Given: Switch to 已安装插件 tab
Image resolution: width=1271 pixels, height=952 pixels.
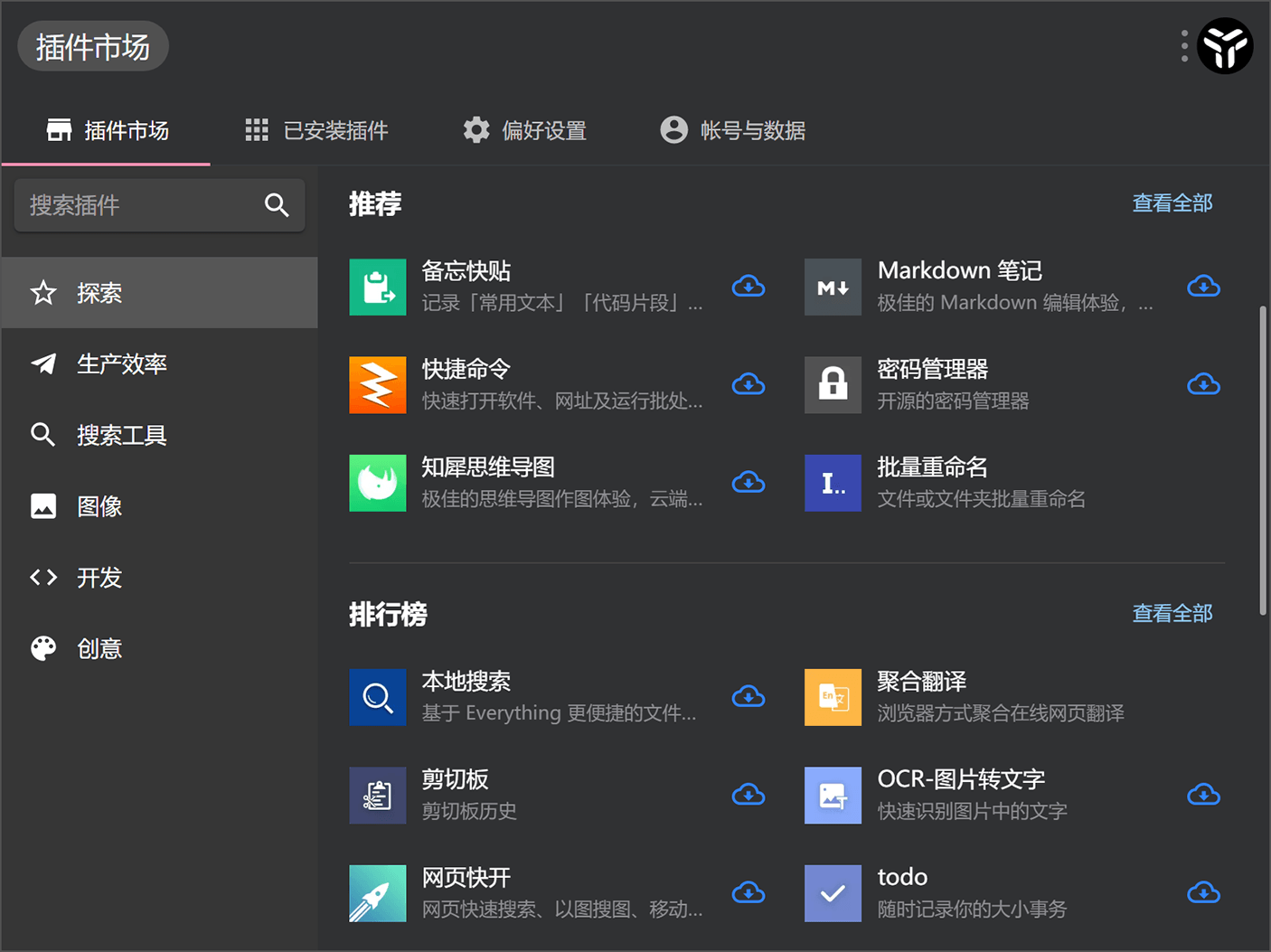Looking at the screenshot, I should pos(317,131).
